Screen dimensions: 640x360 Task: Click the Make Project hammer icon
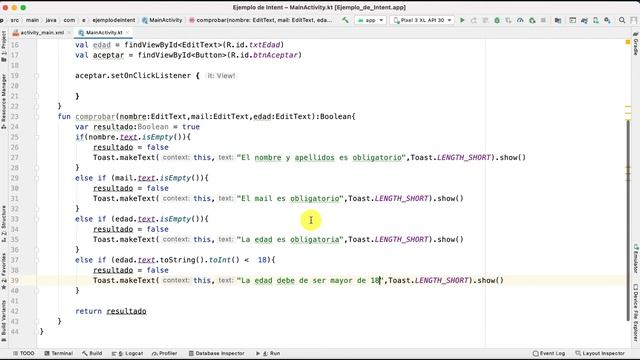click(x=345, y=20)
